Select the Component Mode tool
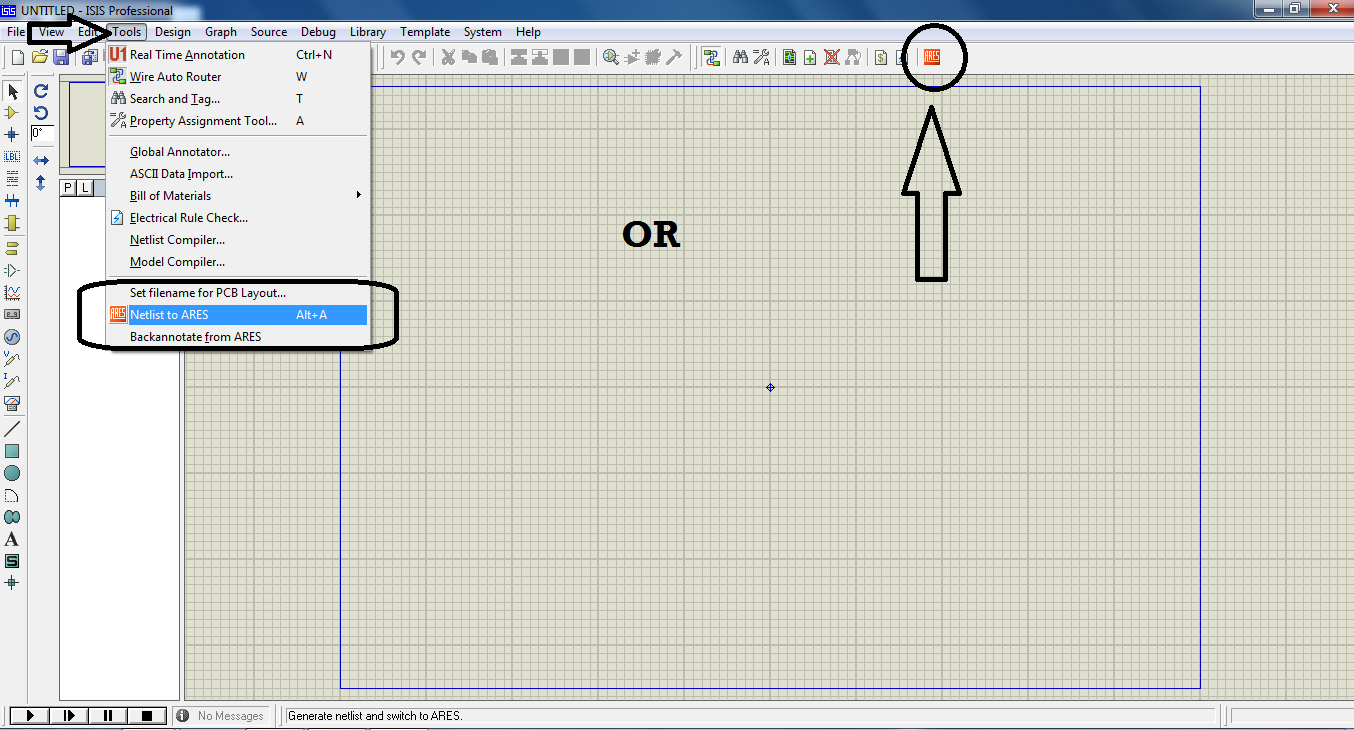 [x=12, y=113]
